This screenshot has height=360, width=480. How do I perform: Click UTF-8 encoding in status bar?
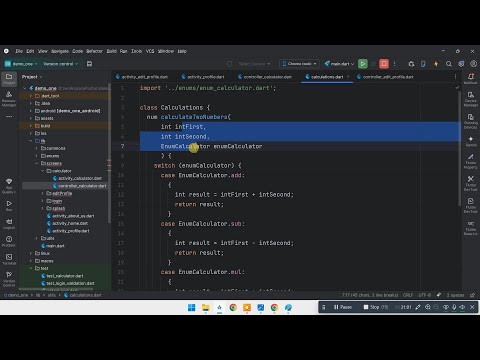425,295
